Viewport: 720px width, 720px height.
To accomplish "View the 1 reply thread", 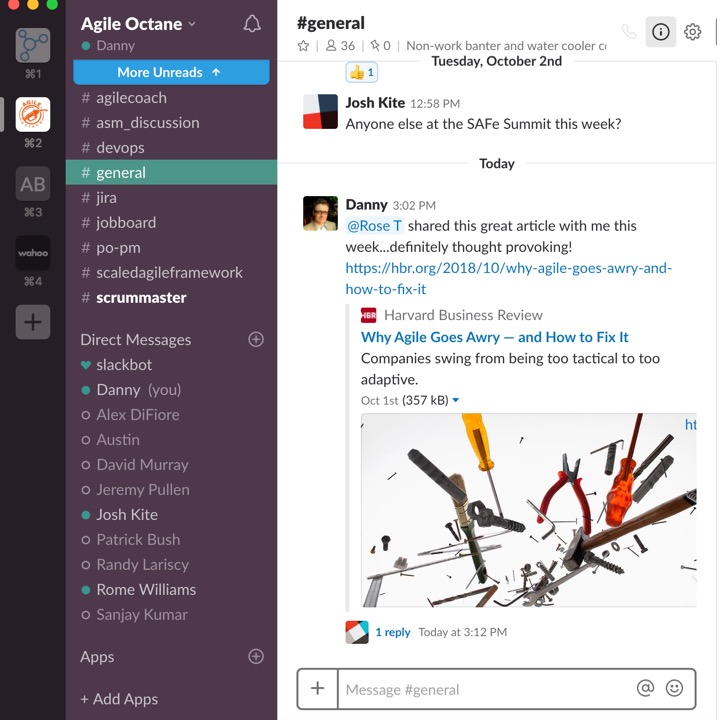I will 392,632.
